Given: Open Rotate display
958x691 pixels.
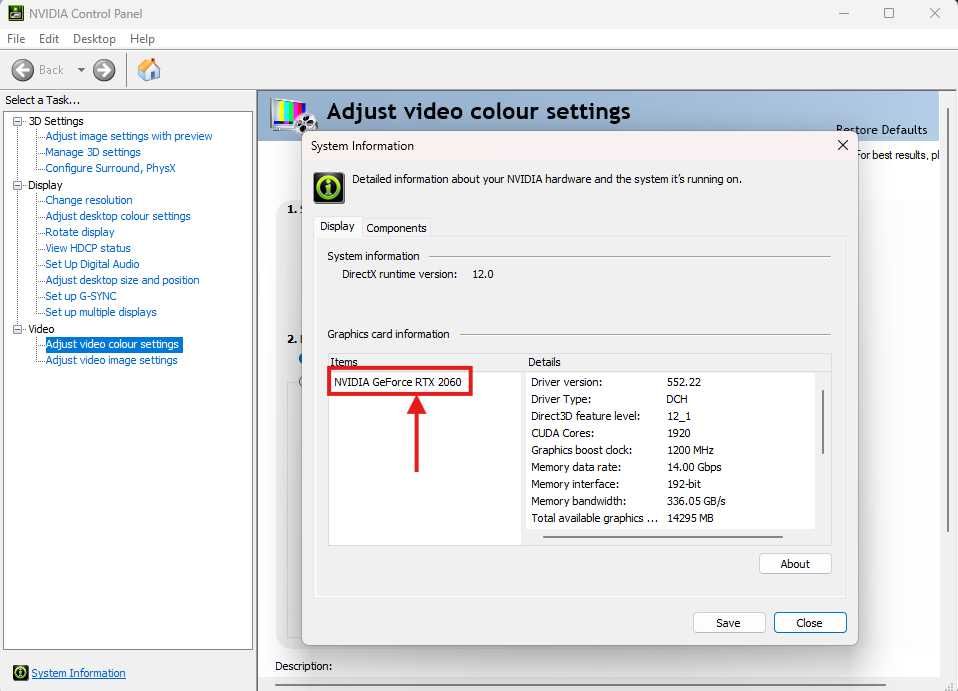Looking at the screenshot, I should coord(80,232).
